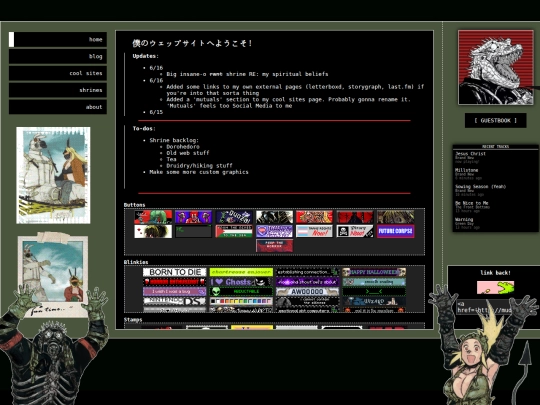Click 'Make some more custom graphics' text
Image resolution: width=540 pixels, height=405 pixels.
click(199, 172)
